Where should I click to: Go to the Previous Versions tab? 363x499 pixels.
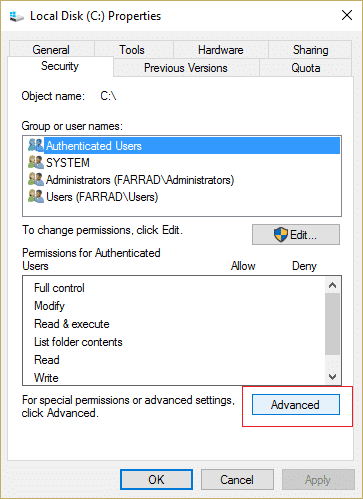click(186, 68)
